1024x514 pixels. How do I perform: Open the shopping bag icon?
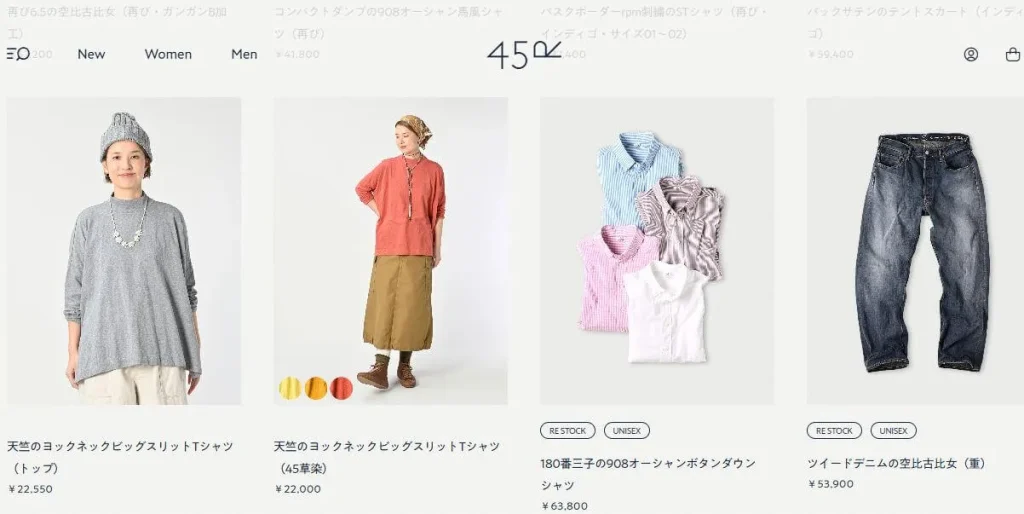tap(1012, 54)
